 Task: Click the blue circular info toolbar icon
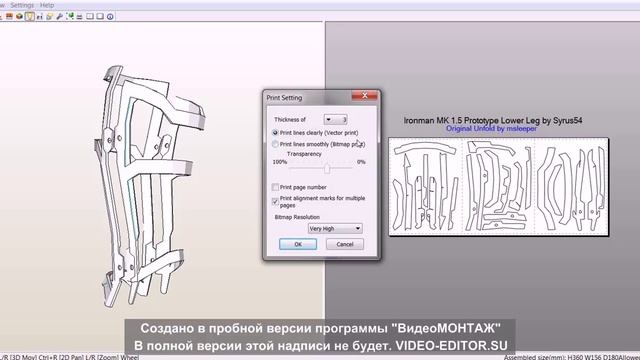110,16
